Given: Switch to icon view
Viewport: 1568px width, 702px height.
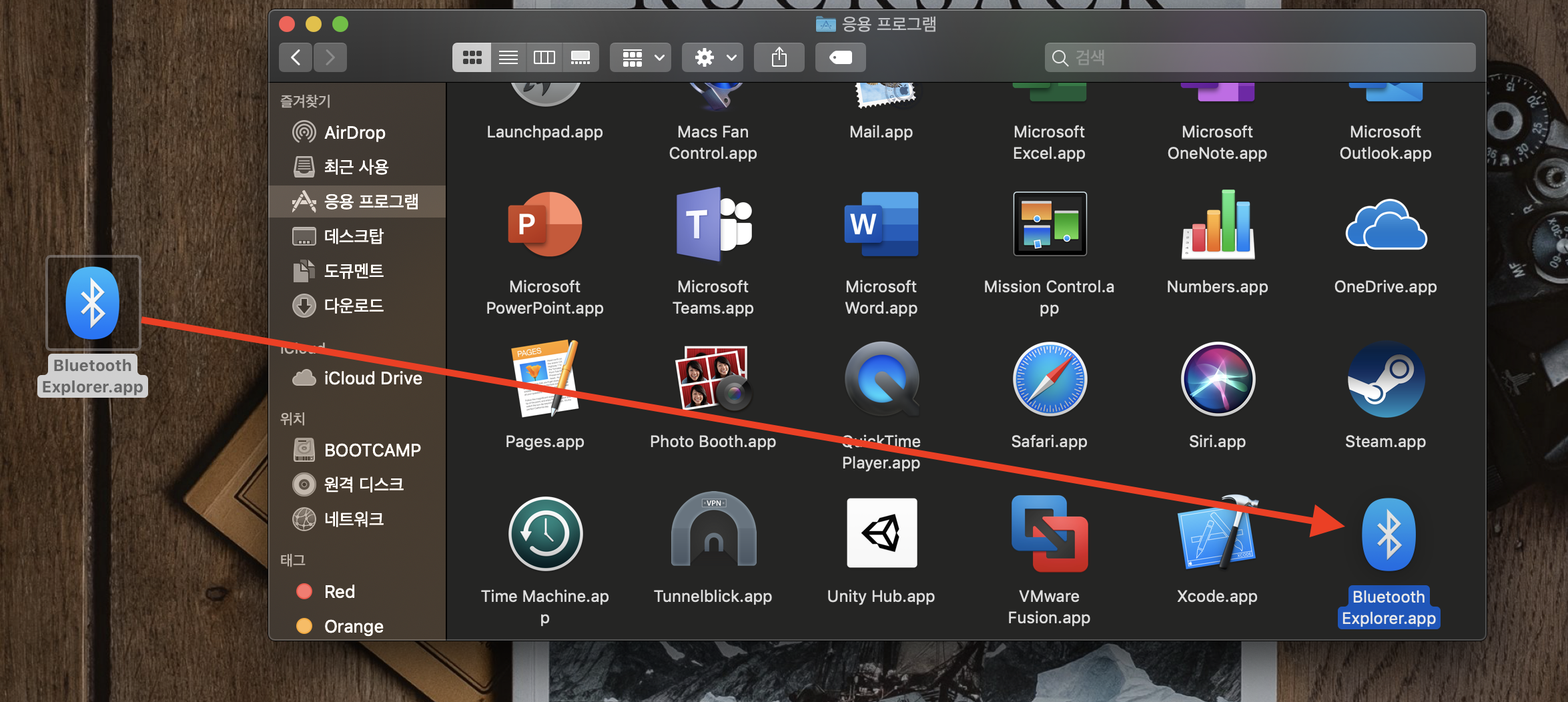Looking at the screenshot, I should [x=472, y=57].
